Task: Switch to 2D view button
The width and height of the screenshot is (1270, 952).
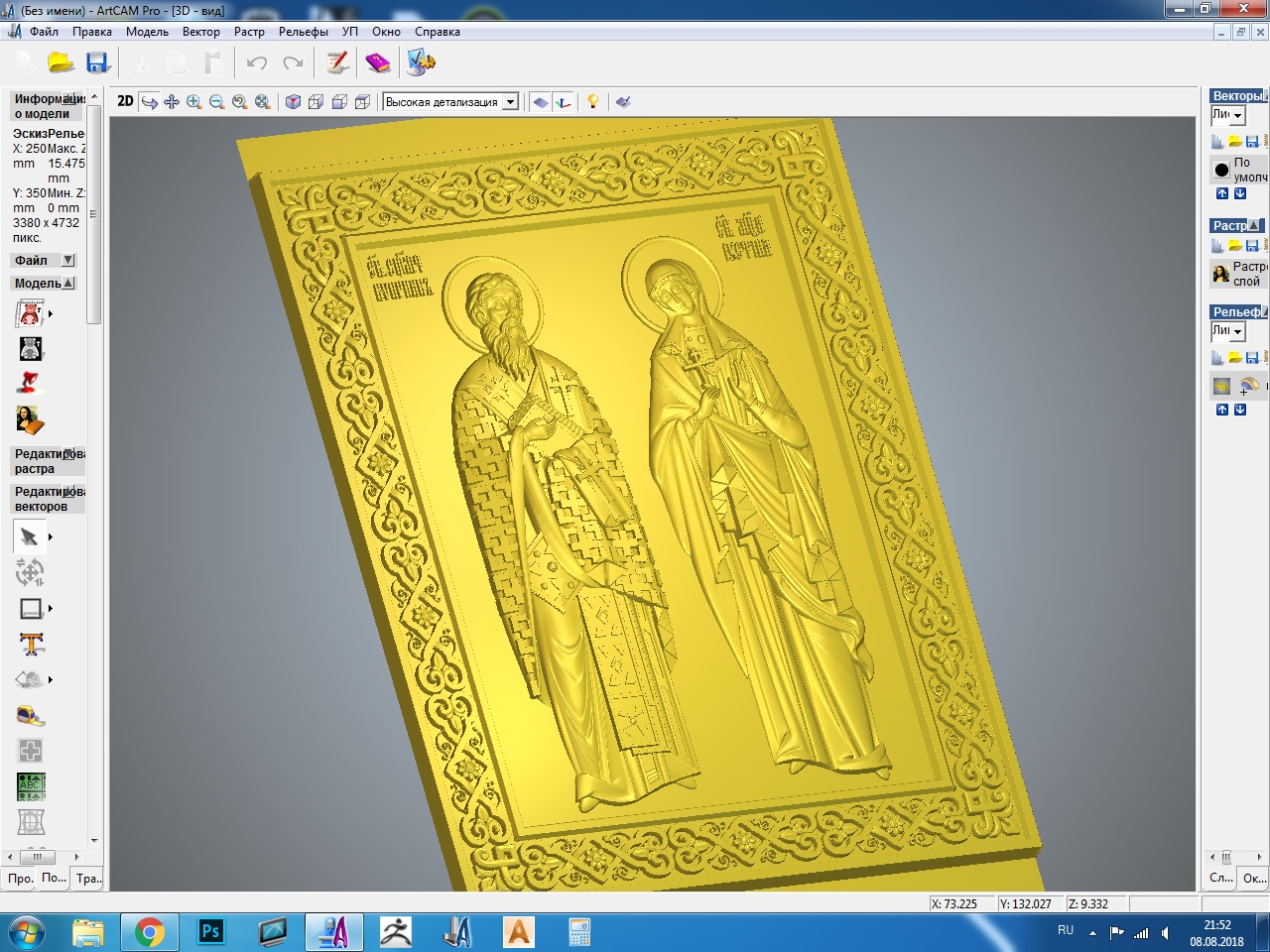Action: [125, 101]
